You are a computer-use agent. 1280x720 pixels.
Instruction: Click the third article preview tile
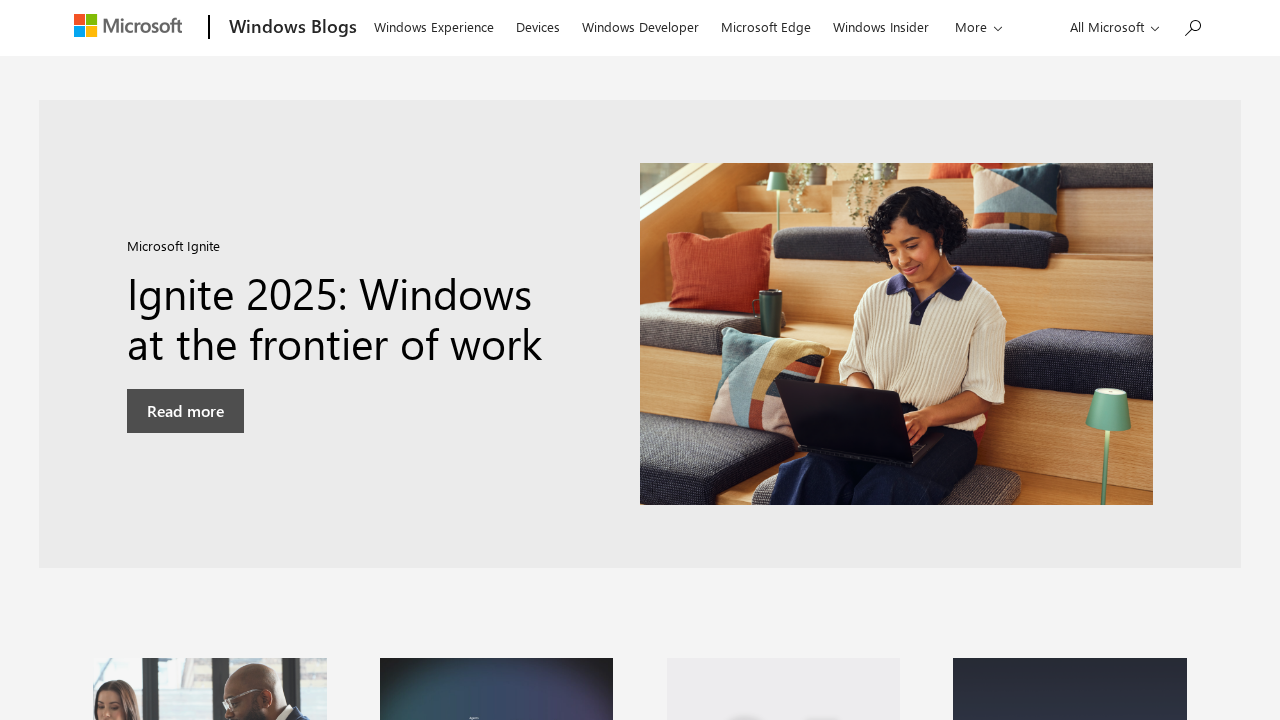tap(783, 689)
